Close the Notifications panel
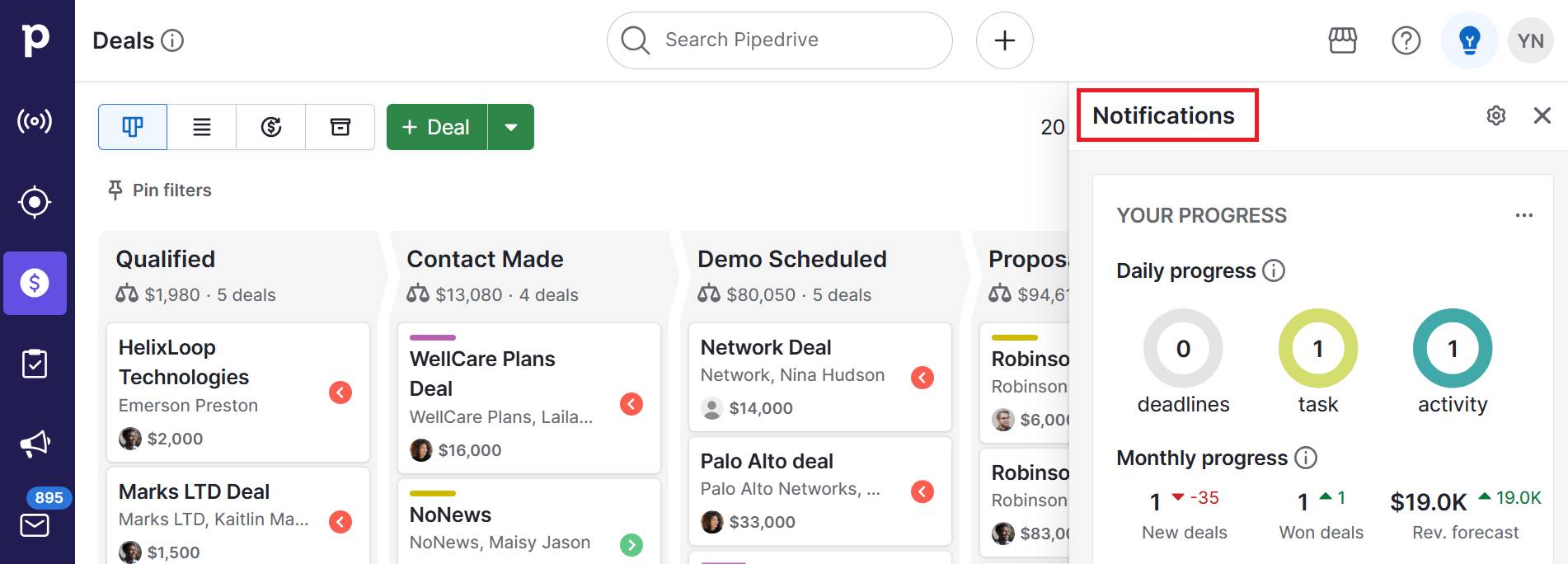This screenshot has height=564, width=1568. 1542,115
